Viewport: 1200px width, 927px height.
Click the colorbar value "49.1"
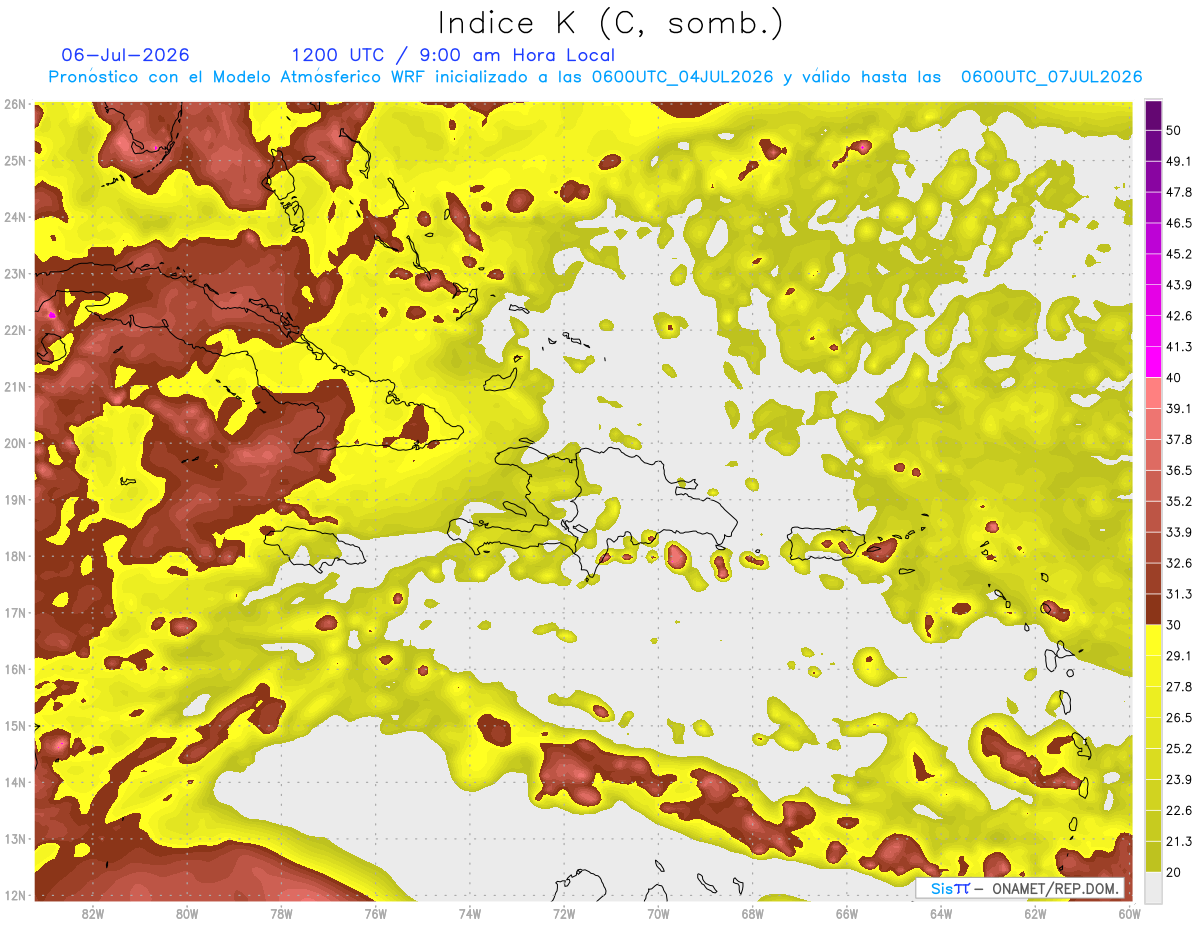[x=1179, y=161]
